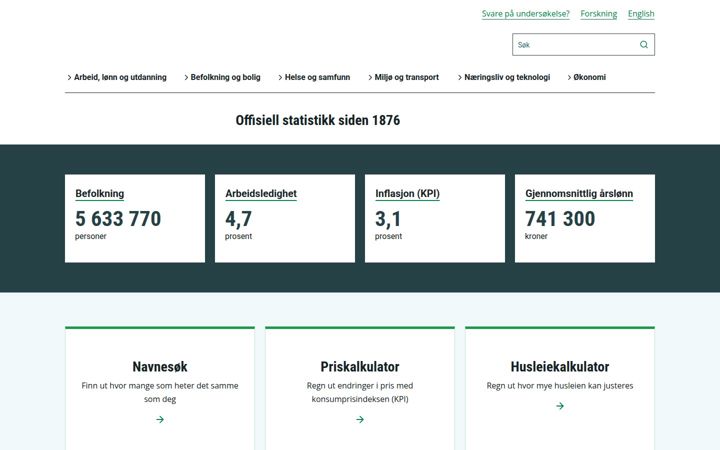Open the Befolkning og bolig menu
The image size is (720, 450).
coord(225,77)
